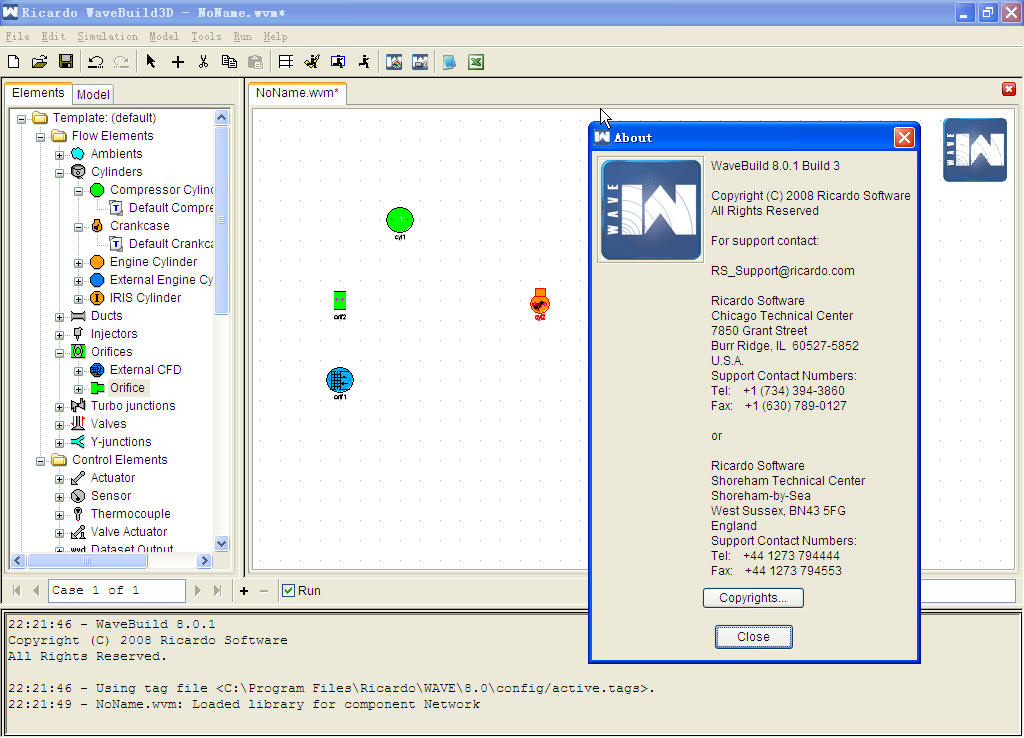Click the Sensor gauge icon
Viewport: 1024px width, 738px height.
78,496
